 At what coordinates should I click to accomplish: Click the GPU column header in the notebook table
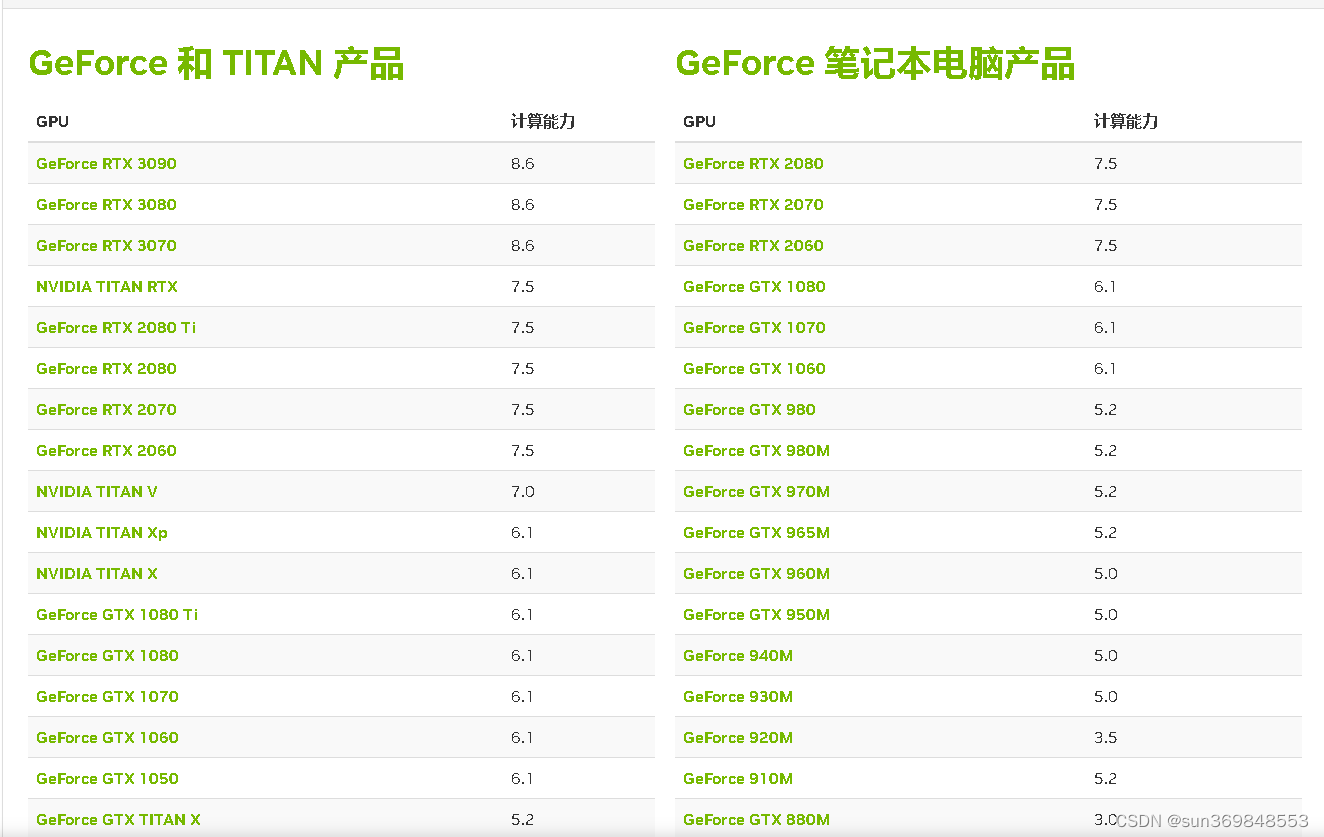699,121
